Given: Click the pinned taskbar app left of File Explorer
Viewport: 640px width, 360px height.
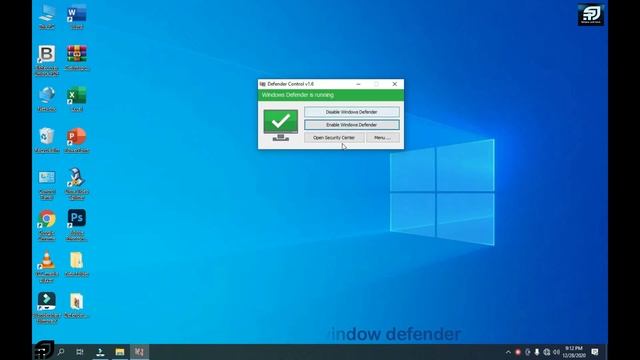Looking at the screenshot, I should coord(100,352).
